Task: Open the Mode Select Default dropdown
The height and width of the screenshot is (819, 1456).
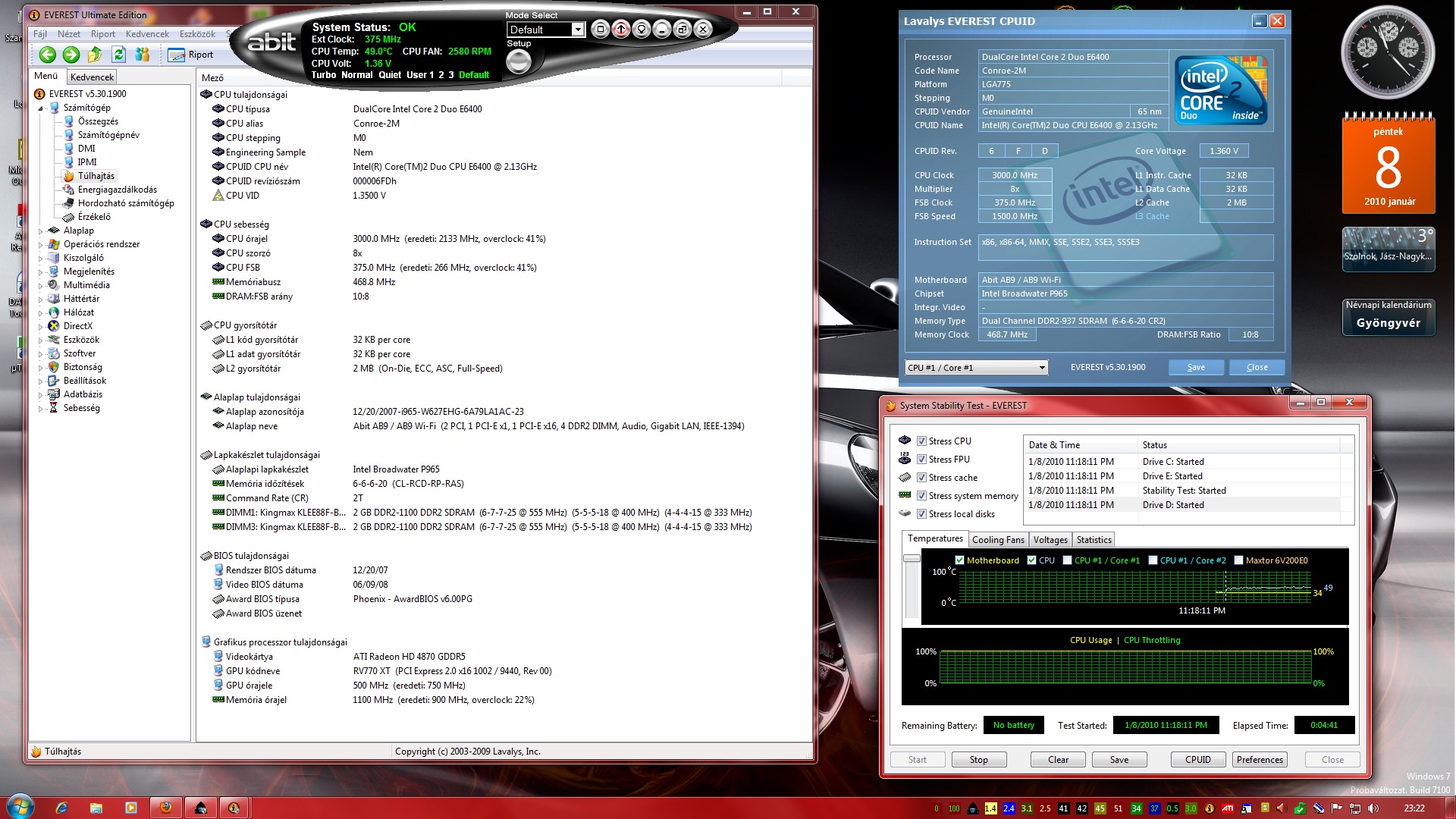Action: point(577,30)
